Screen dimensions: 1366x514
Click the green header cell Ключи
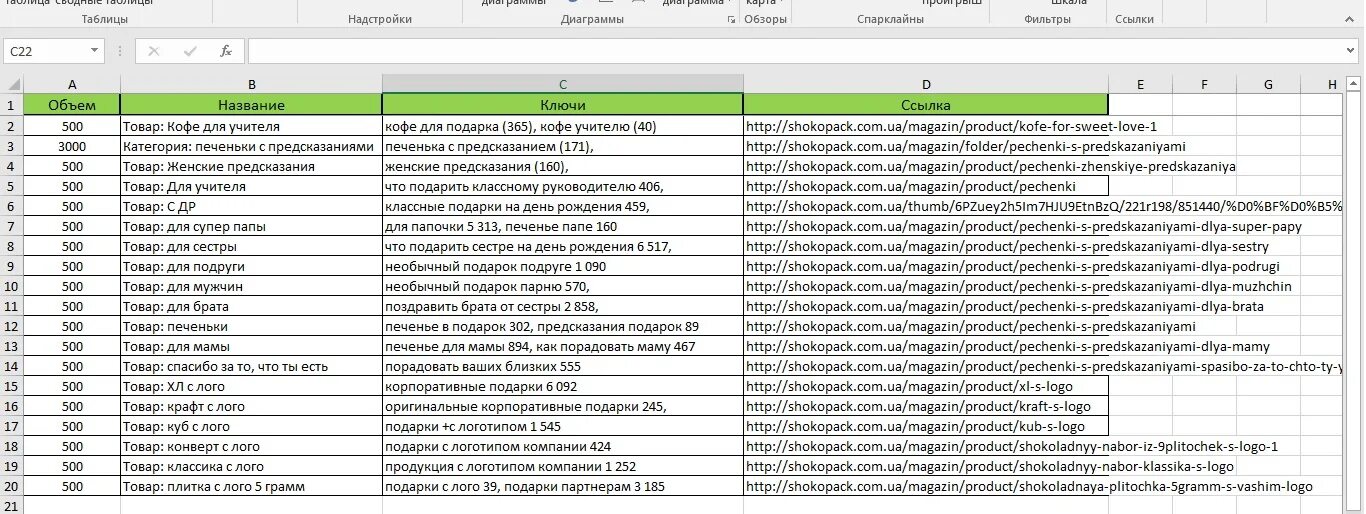563,105
